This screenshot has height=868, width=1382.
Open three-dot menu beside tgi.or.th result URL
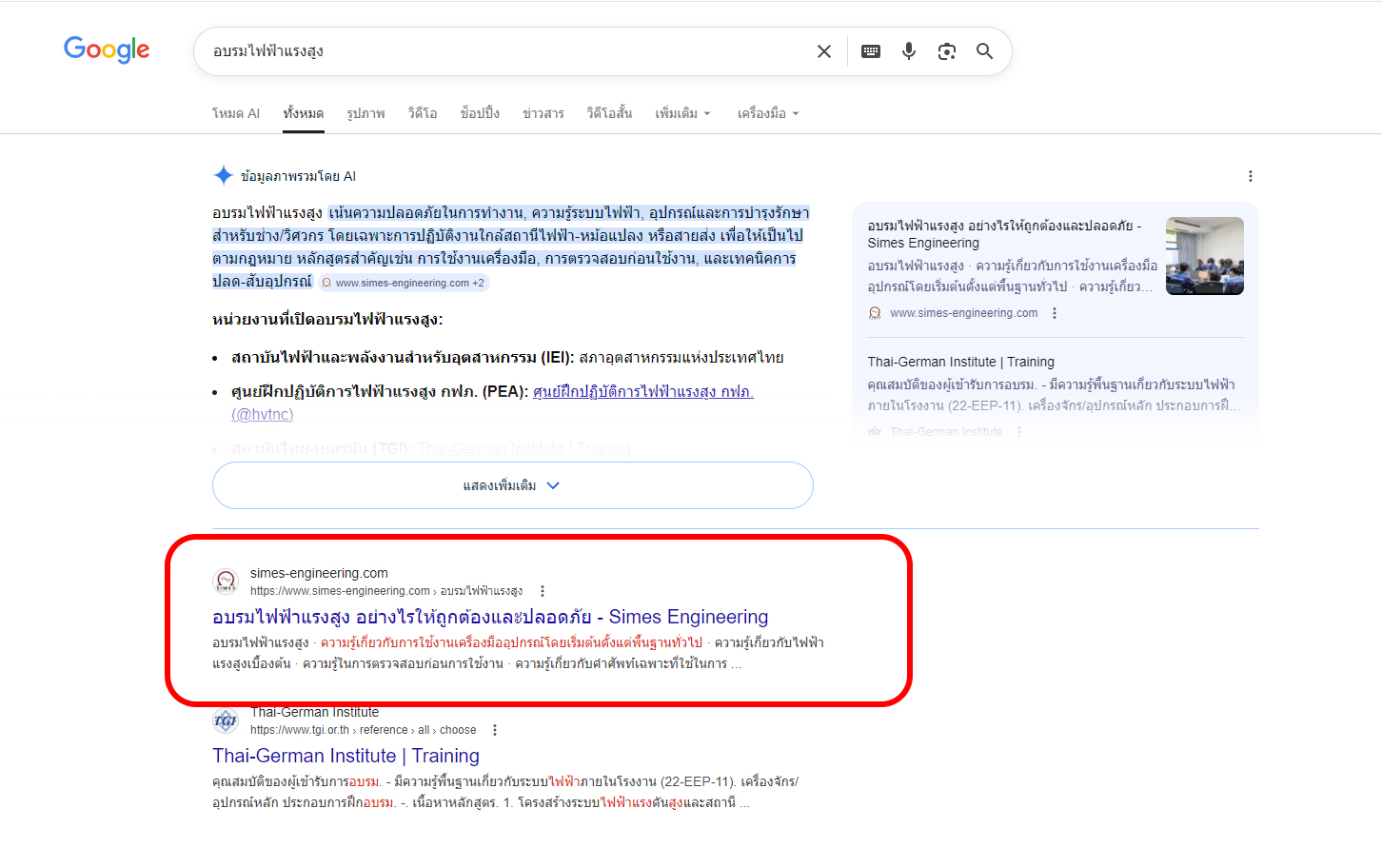pos(494,730)
